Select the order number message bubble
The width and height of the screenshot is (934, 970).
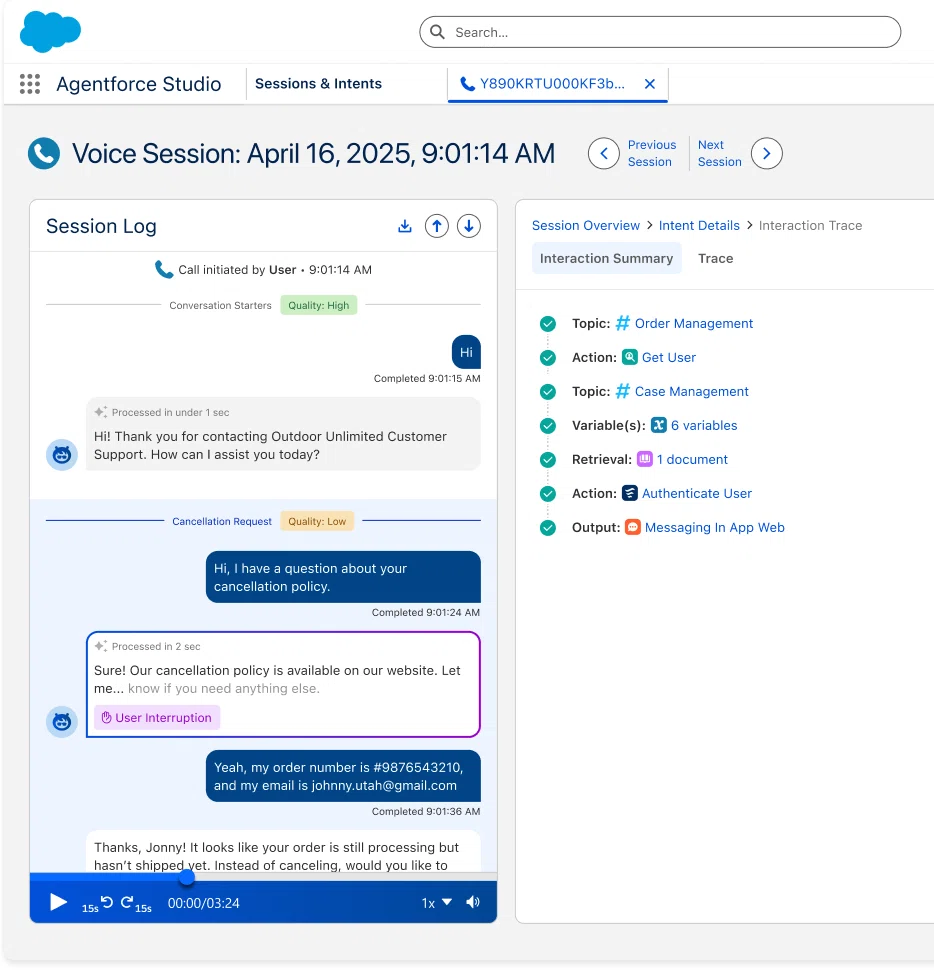pyautogui.click(x=343, y=776)
